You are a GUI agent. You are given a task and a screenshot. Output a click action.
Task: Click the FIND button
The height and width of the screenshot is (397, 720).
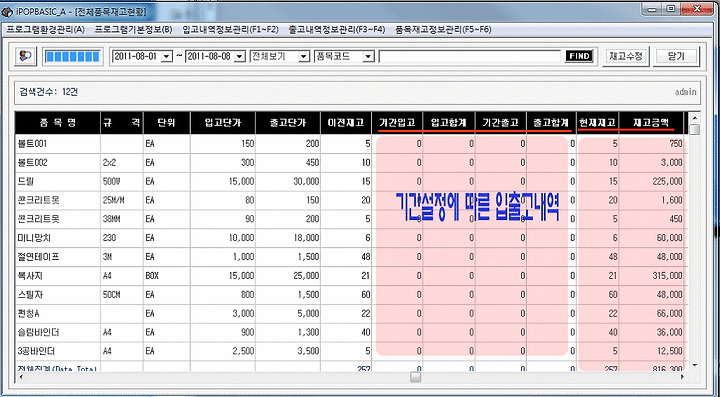coord(579,56)
